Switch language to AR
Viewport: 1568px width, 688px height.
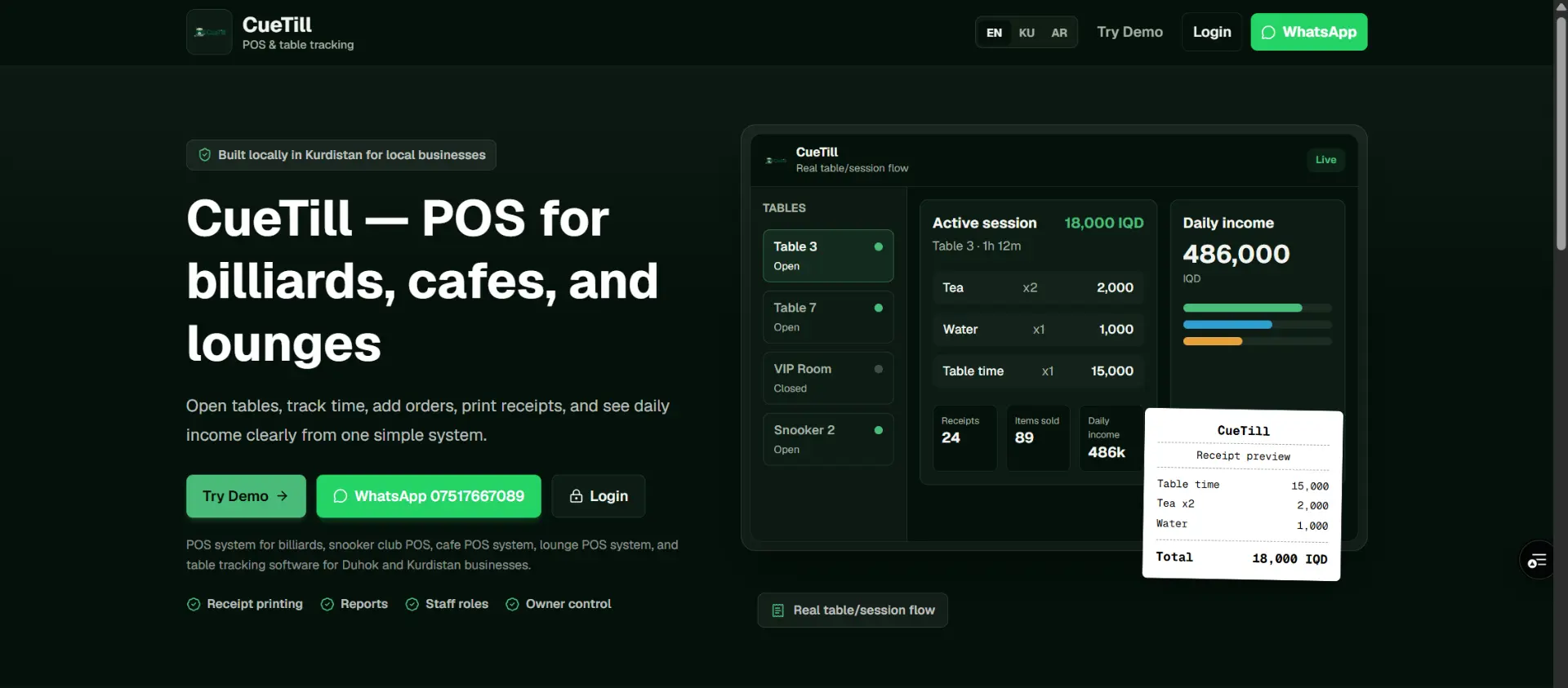tap(1059, 33)
